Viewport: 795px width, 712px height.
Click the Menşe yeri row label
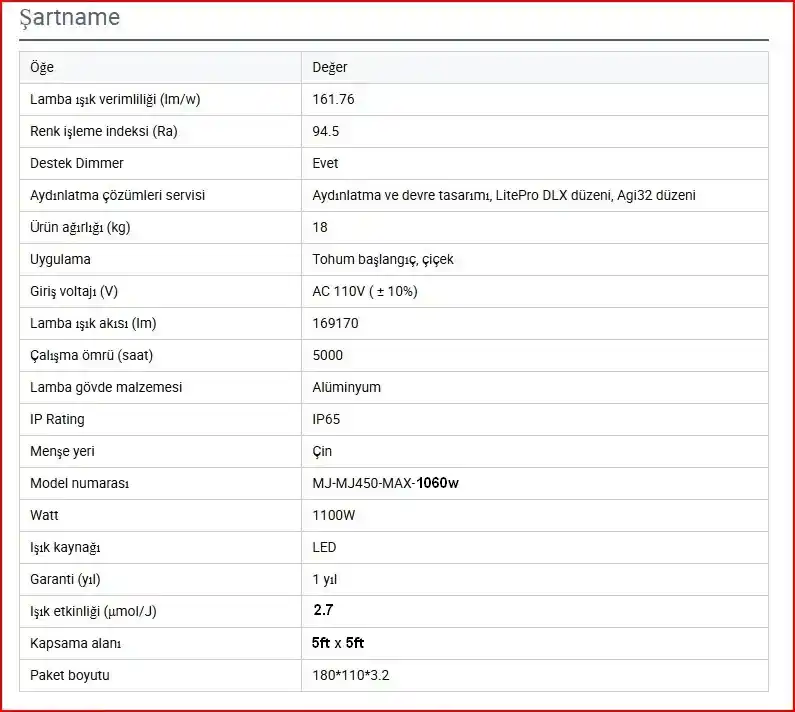click(62, 451)
